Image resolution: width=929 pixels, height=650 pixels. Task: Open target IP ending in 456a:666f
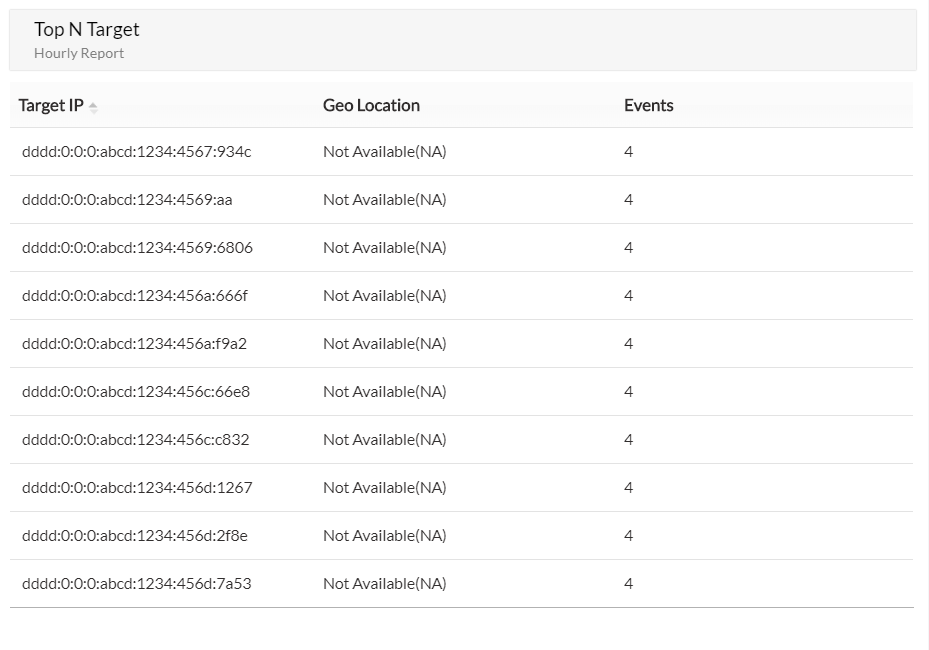click(x=134, y=296)
